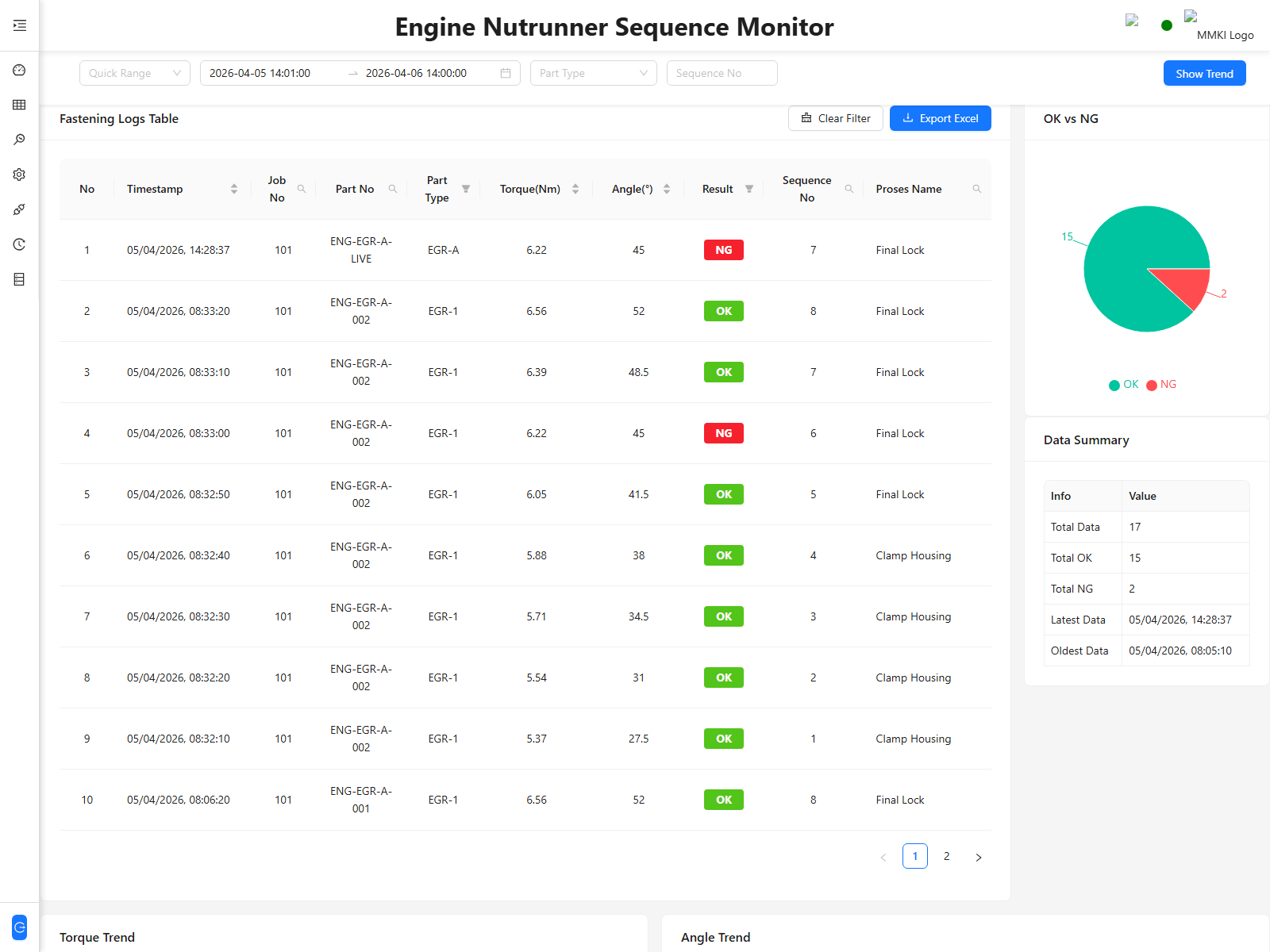Click part number ENG-EGR-A-LIVE

[x=361, y=250]
